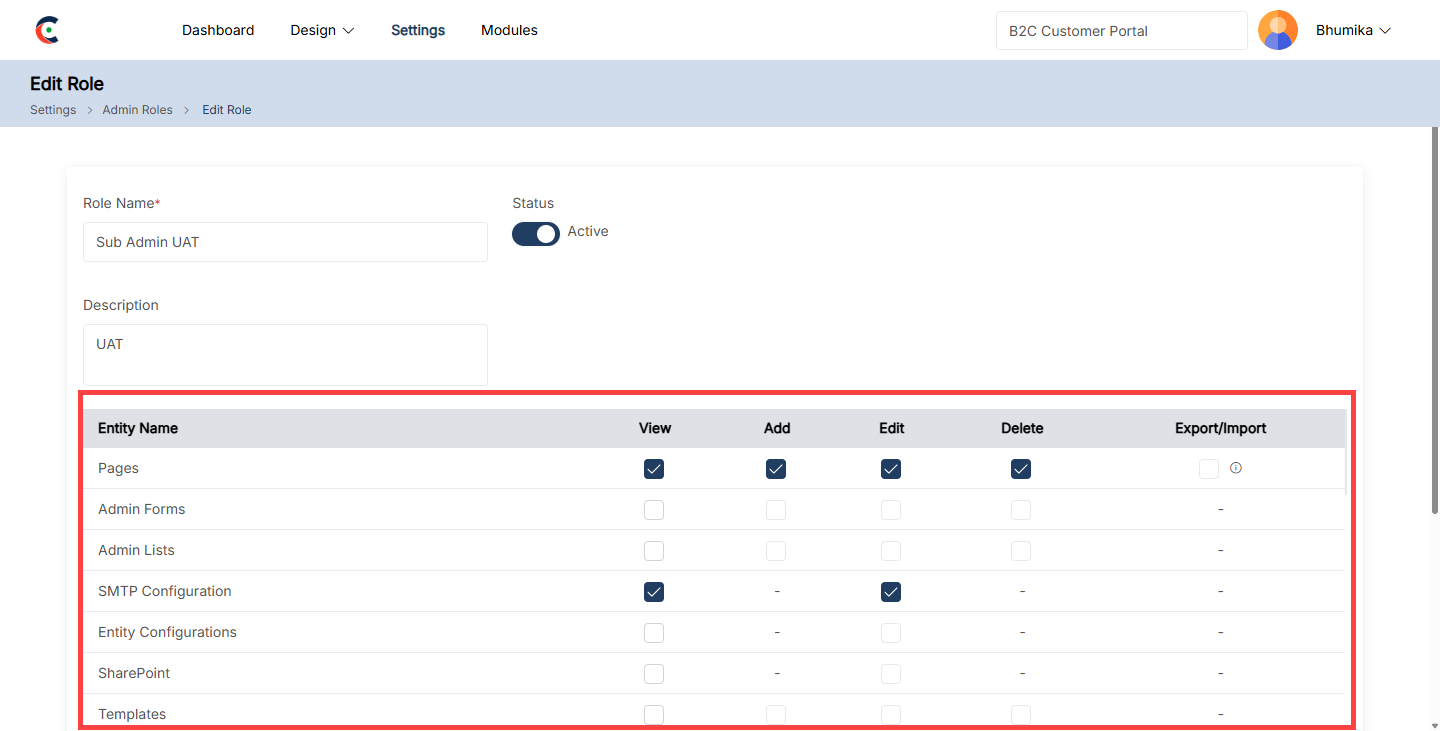Go to the Dashboard menu item
The height and width of the screenshot is (731, 1440).
(x=218, y=30)
